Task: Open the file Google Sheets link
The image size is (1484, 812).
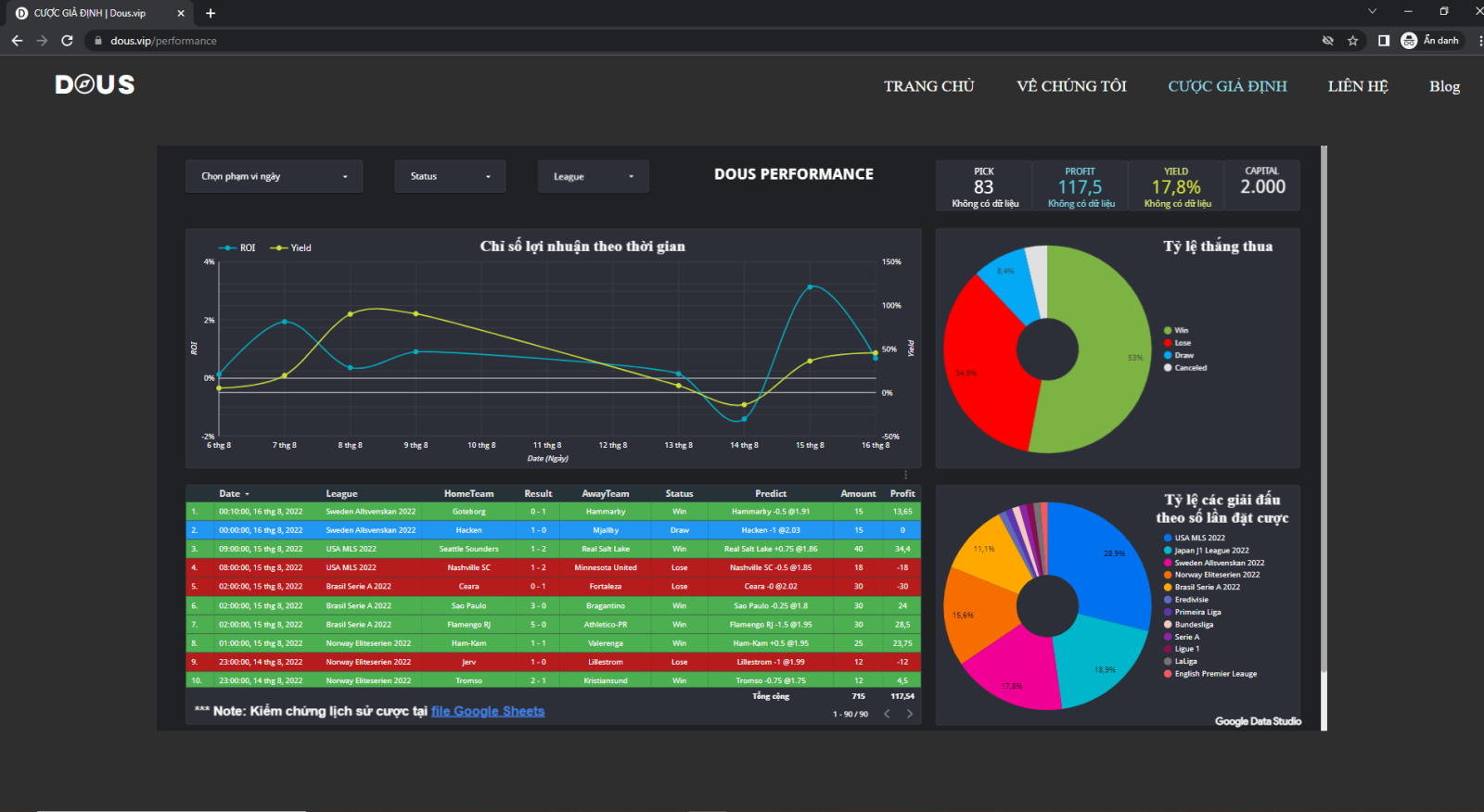Action: pos(488,712)
